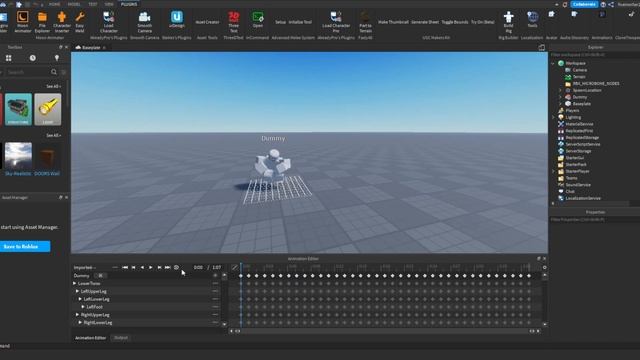Click the Make Thumbnail button
The width and height of the screenshot is (640, 360).
pyautogui.click(x=393, y=22)
